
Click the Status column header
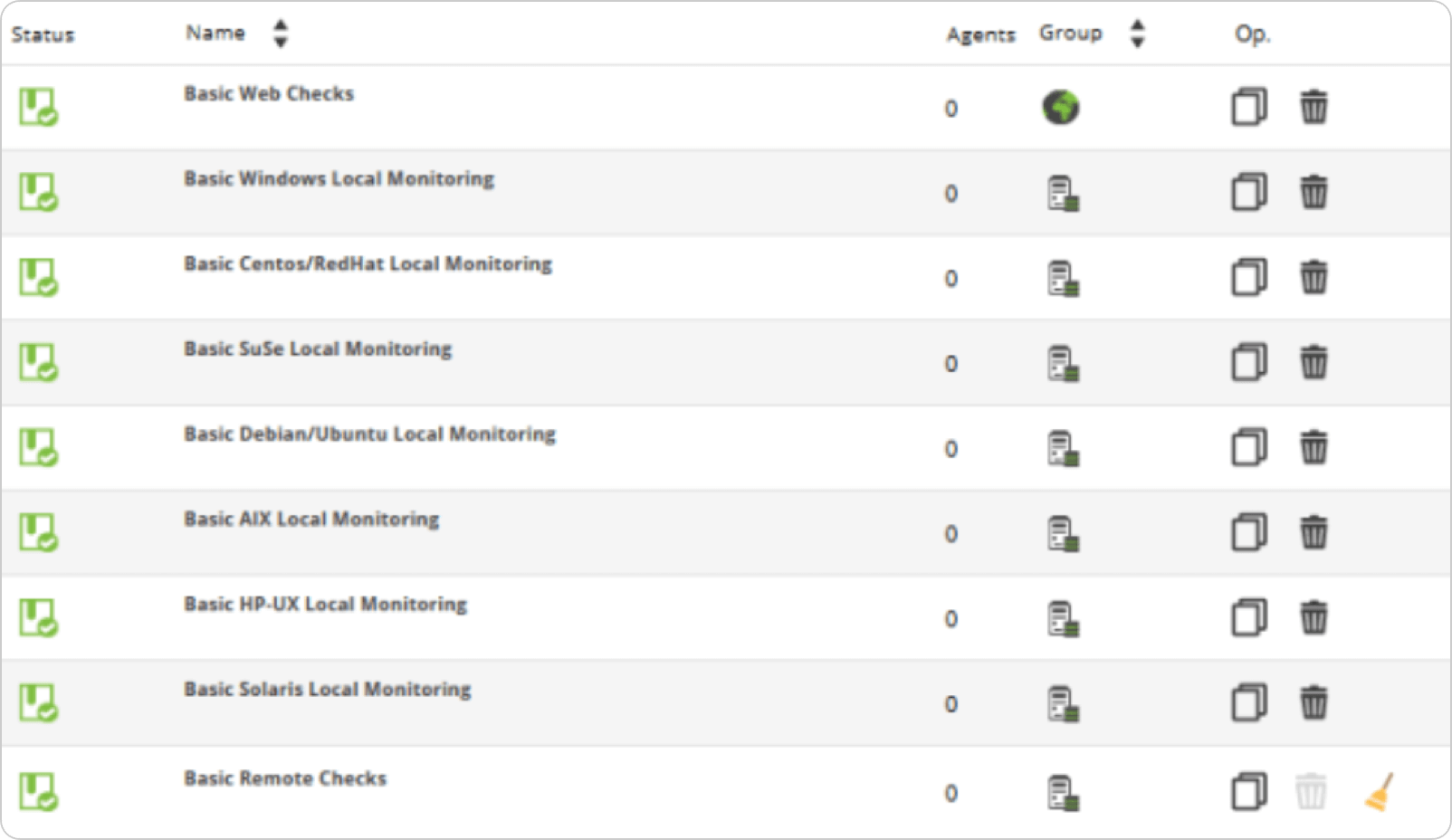(x=43, y=34)
